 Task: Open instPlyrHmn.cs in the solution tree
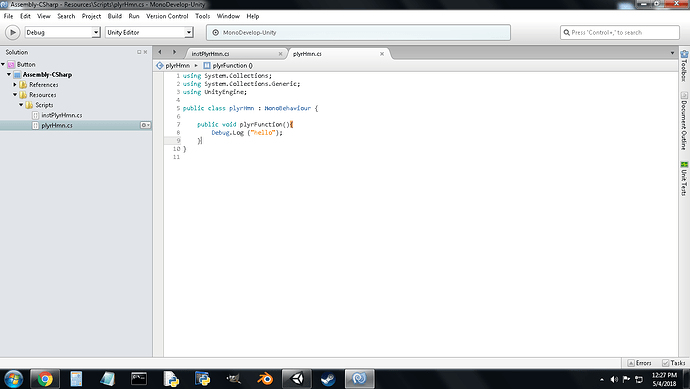(x=62, y=115)
